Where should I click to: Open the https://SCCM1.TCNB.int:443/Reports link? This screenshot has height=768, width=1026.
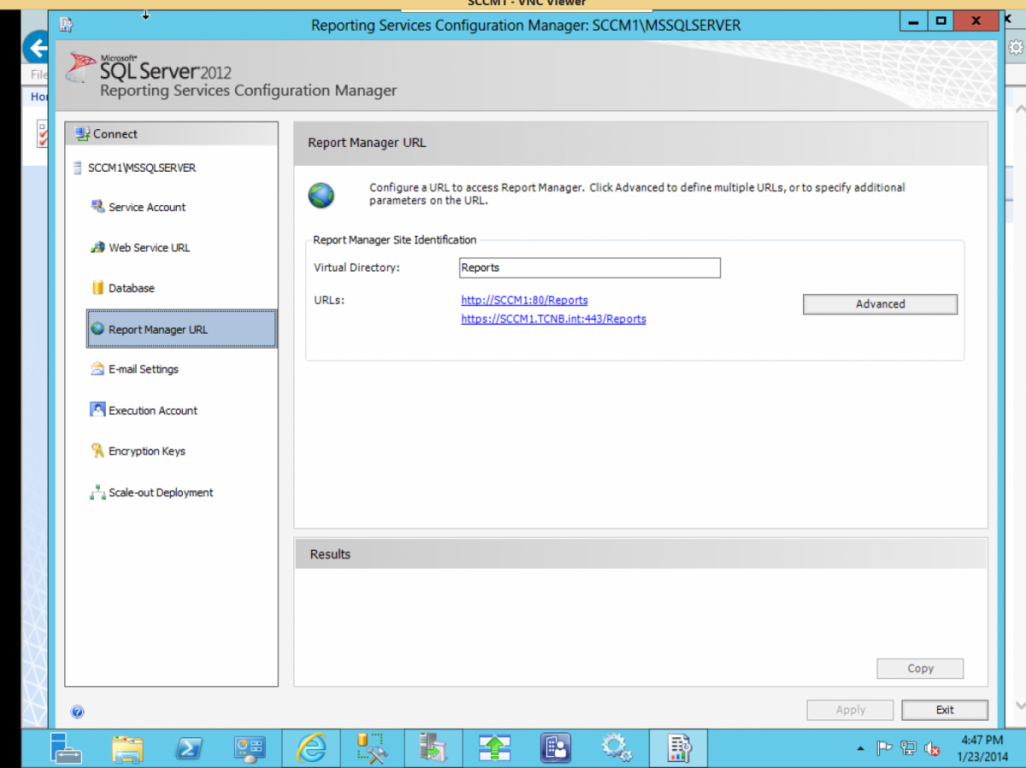coord(554,319)
